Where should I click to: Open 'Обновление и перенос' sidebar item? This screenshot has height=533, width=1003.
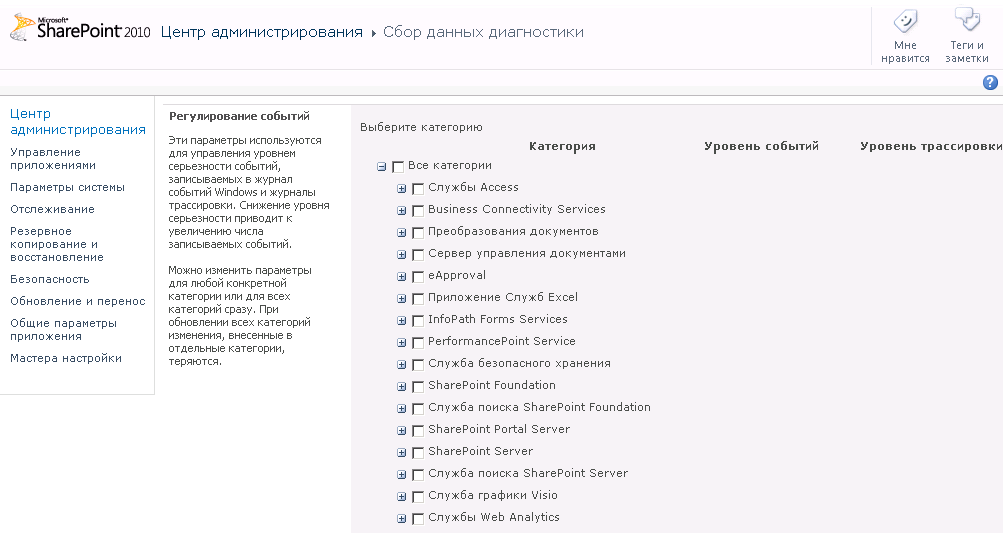point(78,301)
